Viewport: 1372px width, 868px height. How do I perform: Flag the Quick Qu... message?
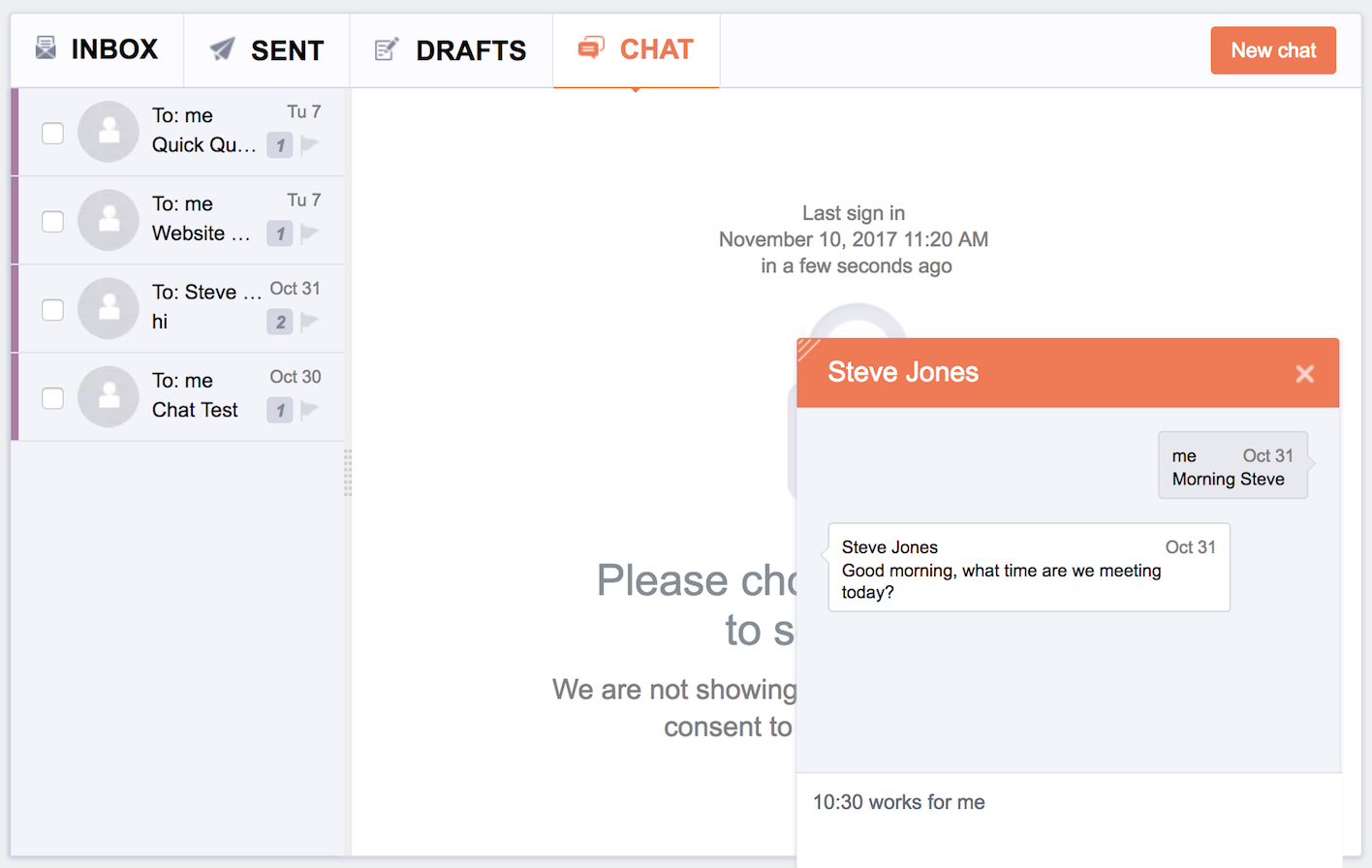pyautogui.click(x=310, y=145)
